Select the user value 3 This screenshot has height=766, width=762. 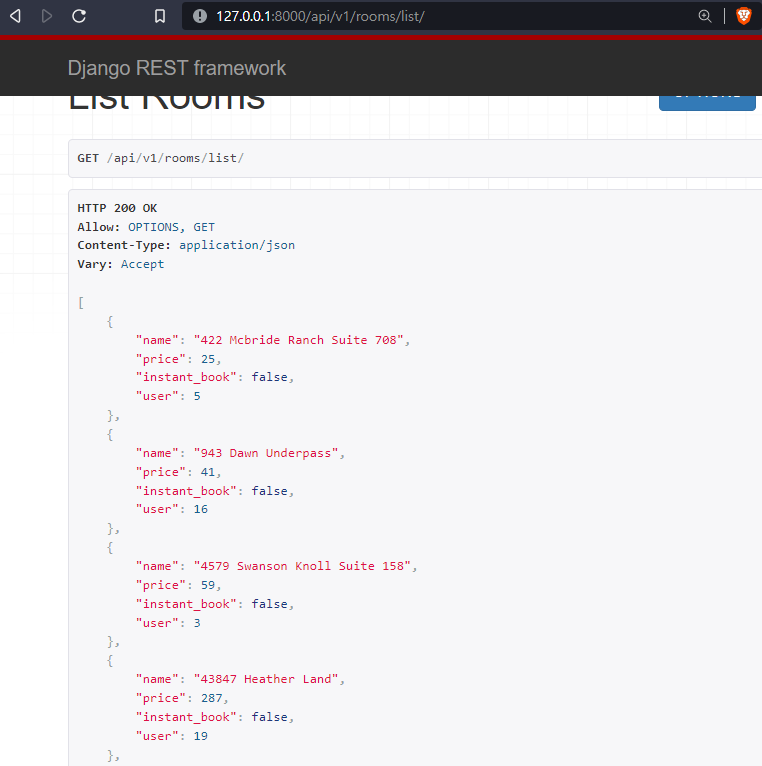point(197,623)
